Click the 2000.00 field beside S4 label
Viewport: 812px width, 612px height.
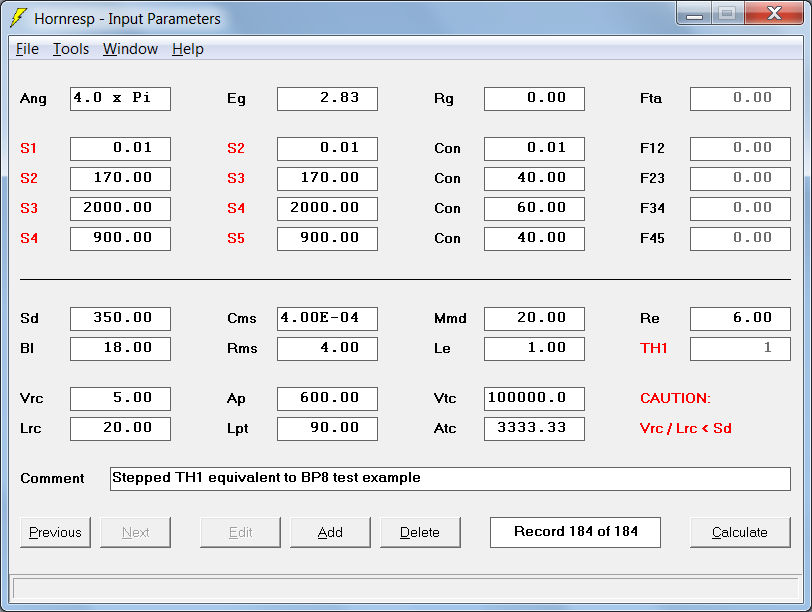(x=327, y=209)
